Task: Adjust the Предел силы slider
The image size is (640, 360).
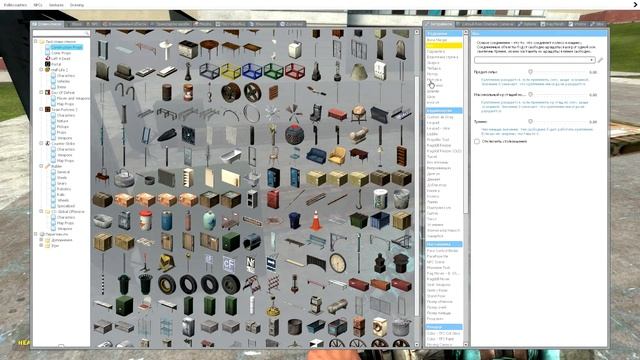Action: 530,72
